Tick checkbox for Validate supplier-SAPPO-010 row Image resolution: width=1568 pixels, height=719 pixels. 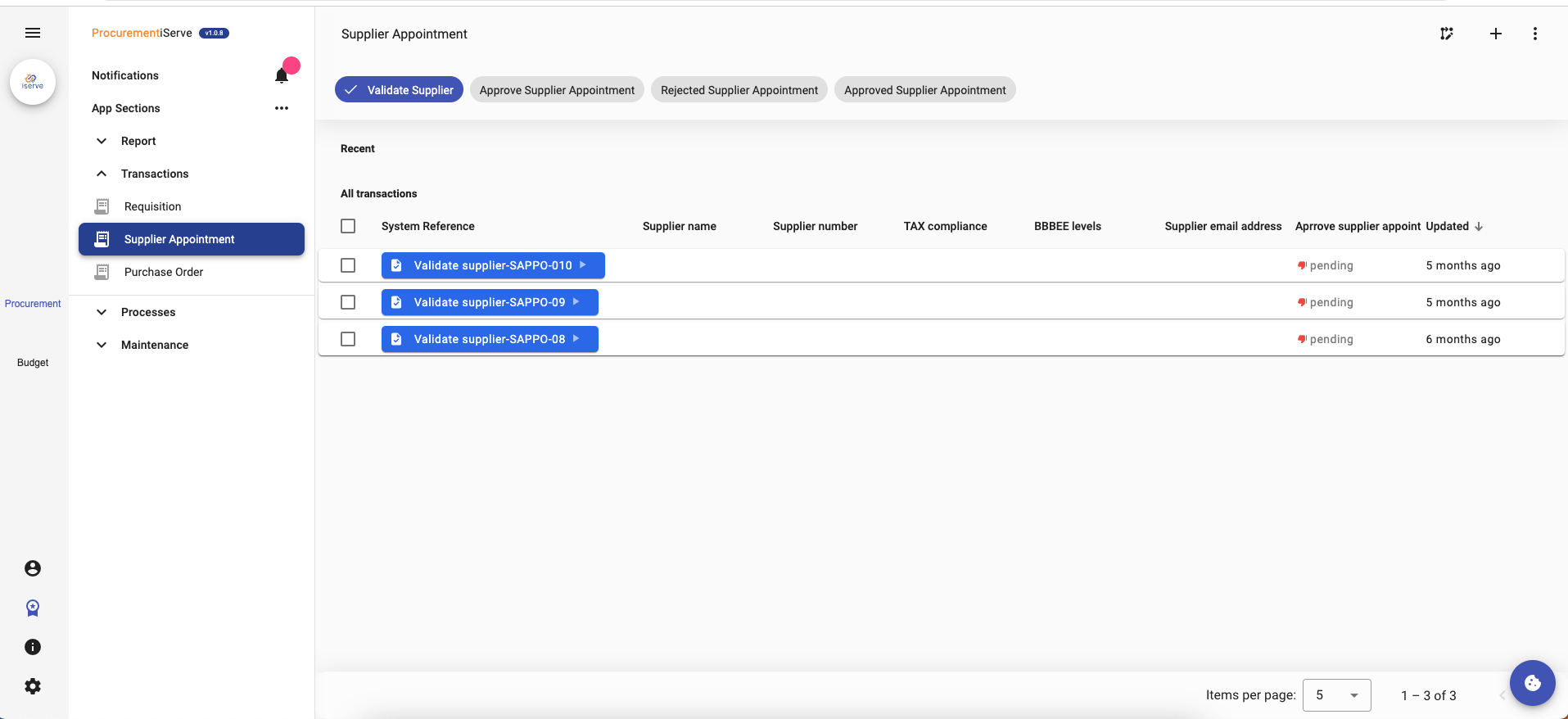click(x=348, y=265)
